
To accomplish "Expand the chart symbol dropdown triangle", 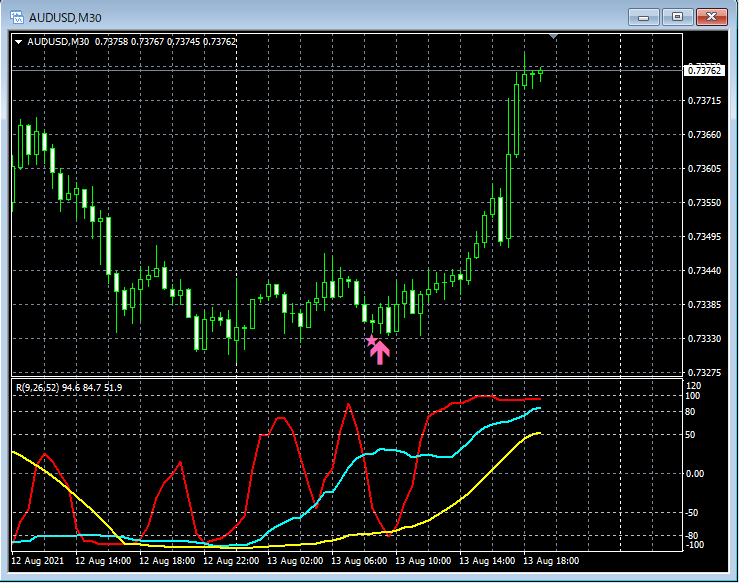I will (18, 42).
